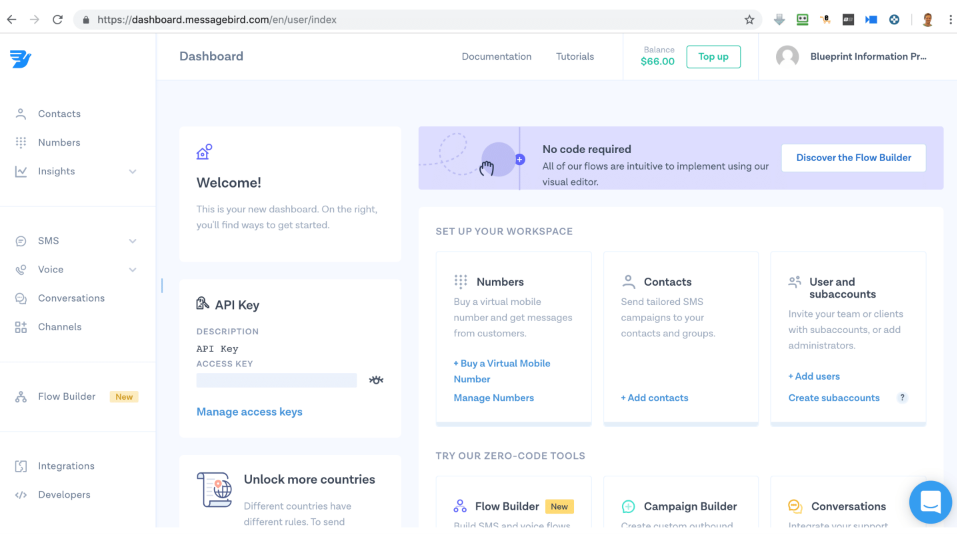This screenshot has width=957, height=539.
Task: Expand the Voice submenu chevron
Action: (132, 270)
